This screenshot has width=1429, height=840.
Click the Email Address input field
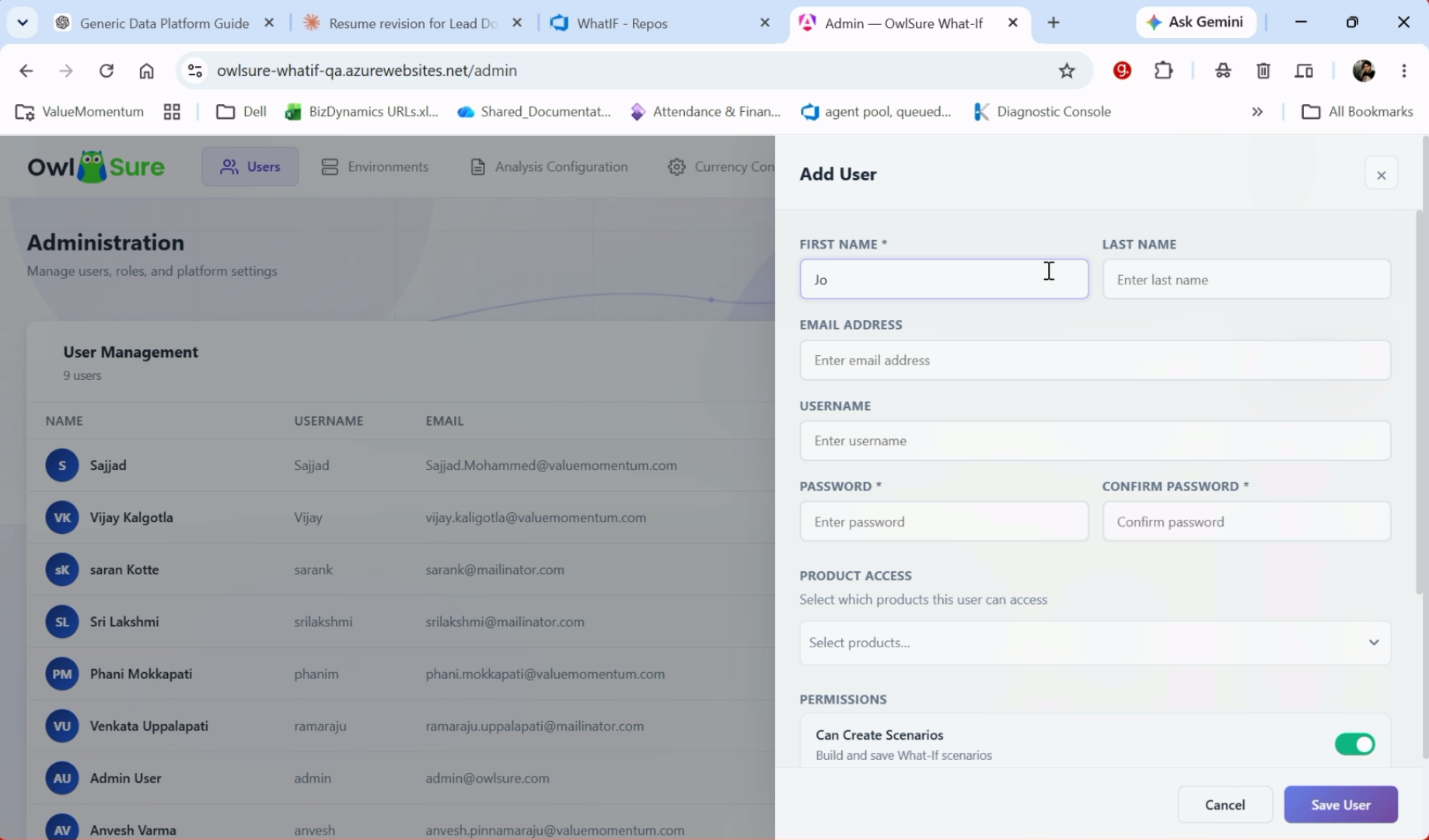pos(1095,360)
